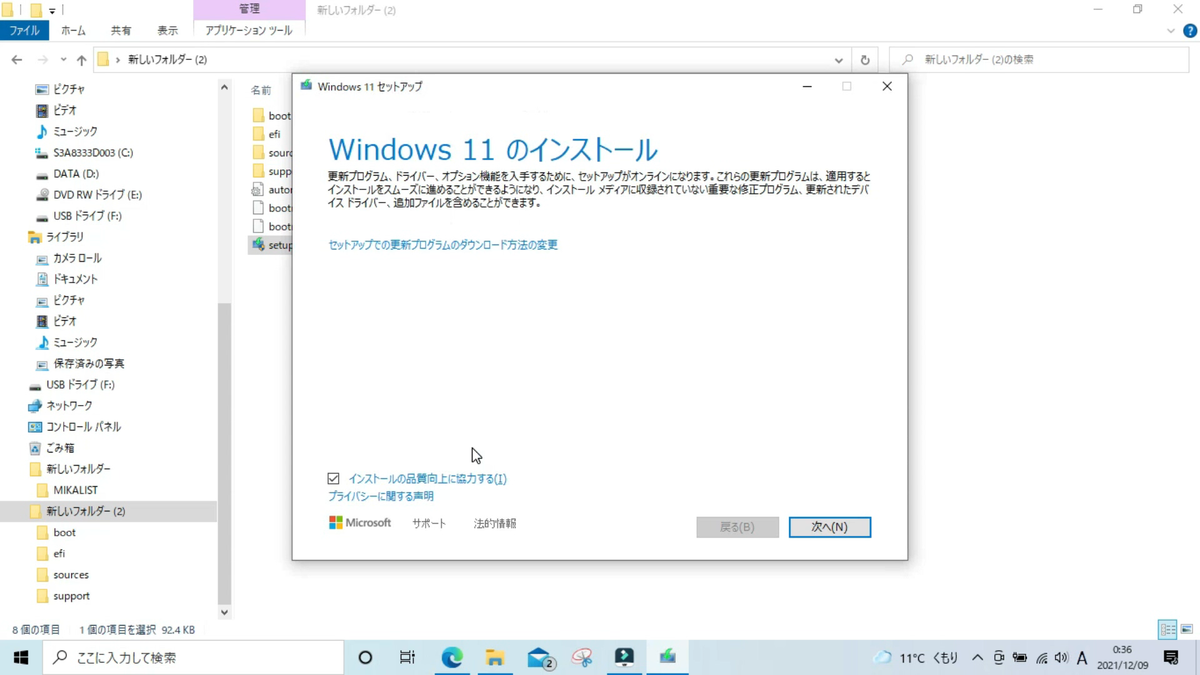Select DVD RW ドライブ (E:) in tree
This screenshot has height=675, width=1200.
point(97,195)
